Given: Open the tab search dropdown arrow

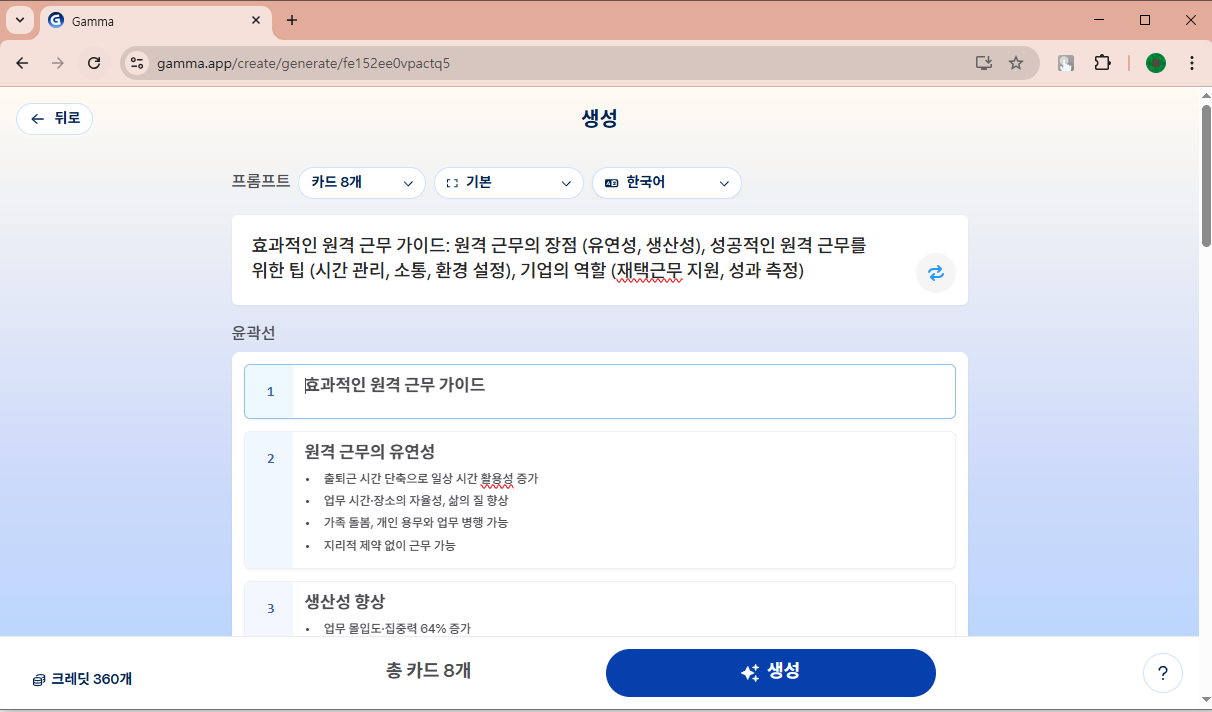Looking at the screenshot, I should [x=20, y=20].
